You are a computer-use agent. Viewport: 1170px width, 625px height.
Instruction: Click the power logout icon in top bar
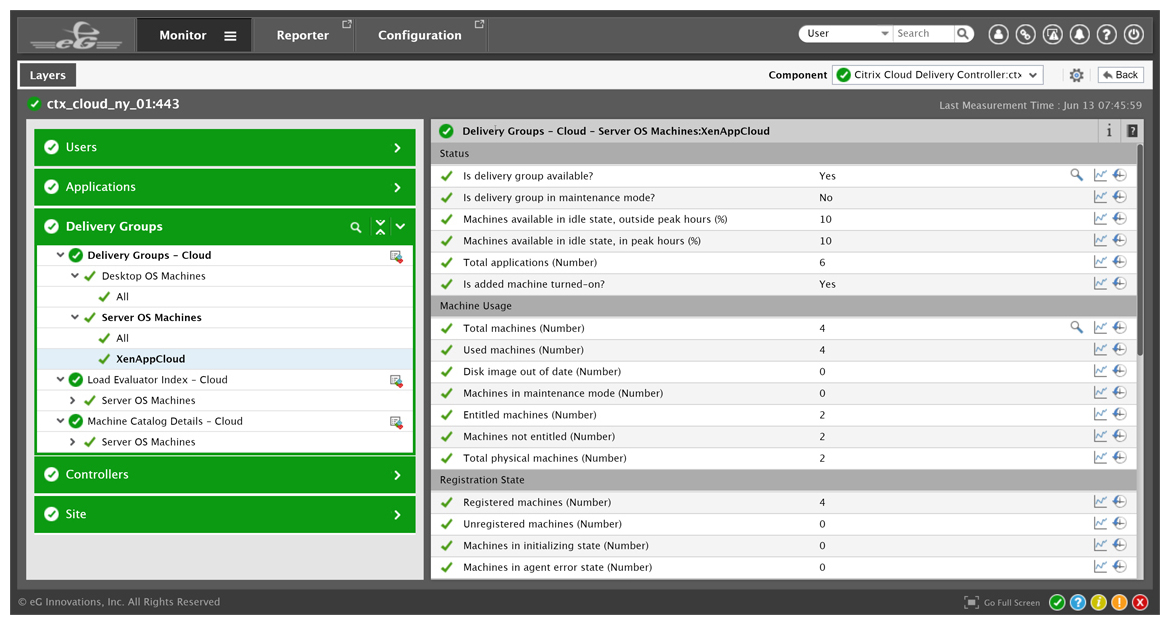coord(1133,34)
